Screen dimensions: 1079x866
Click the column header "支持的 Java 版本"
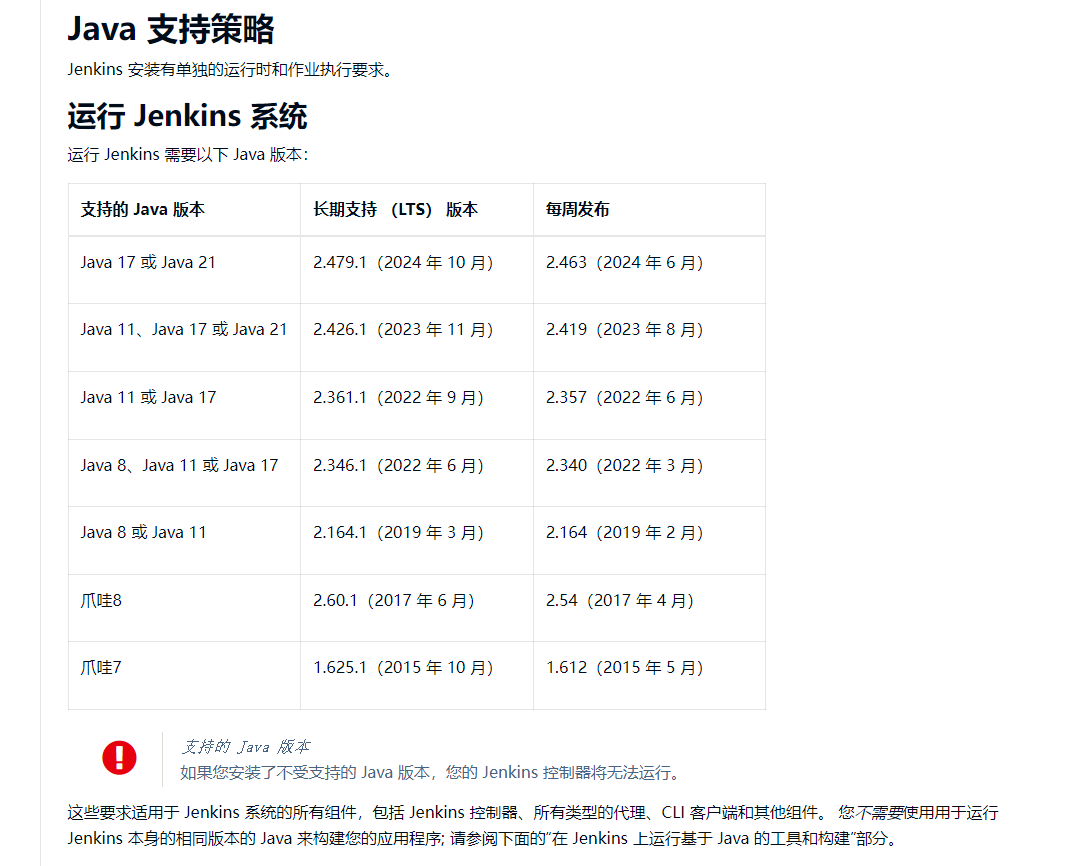pos(184,210)
